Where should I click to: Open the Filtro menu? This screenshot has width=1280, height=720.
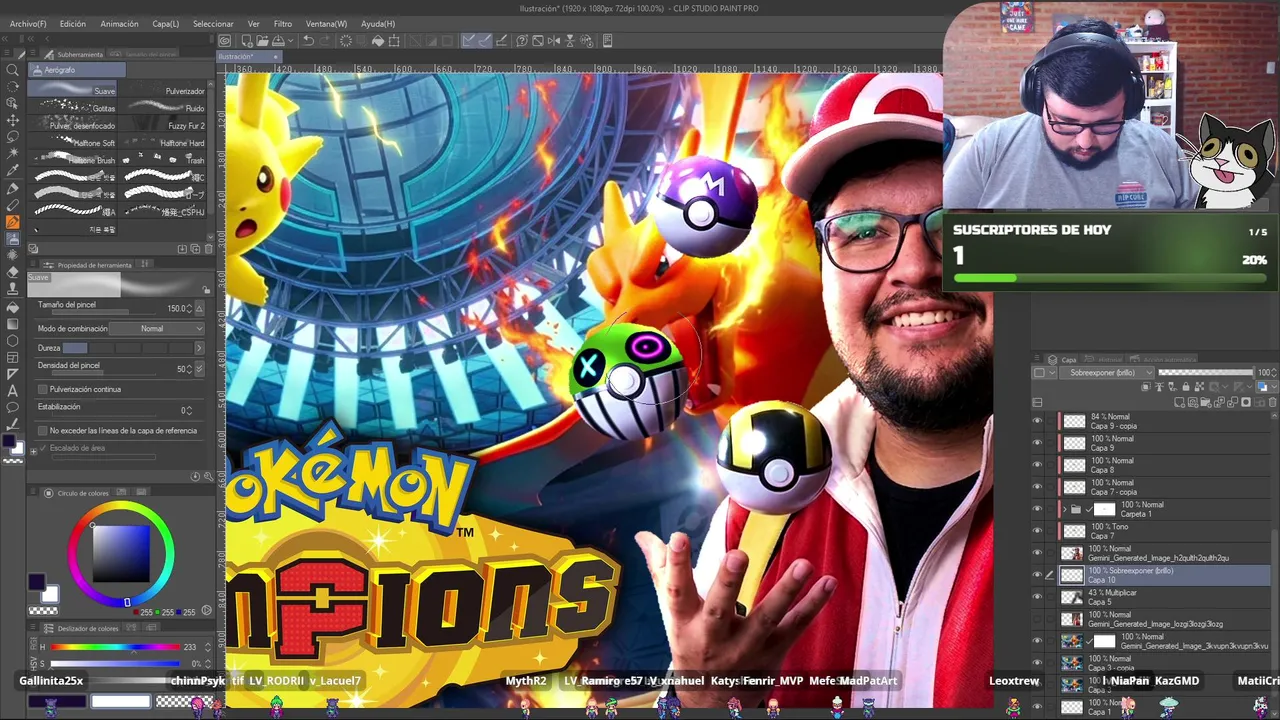(283, 23)
